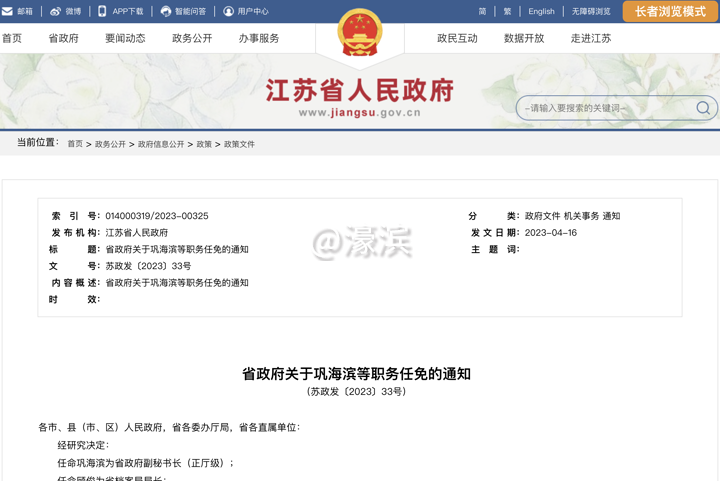Go to 数据开放 section
Screen dimensions: 720x481
[x=524, y=38]
